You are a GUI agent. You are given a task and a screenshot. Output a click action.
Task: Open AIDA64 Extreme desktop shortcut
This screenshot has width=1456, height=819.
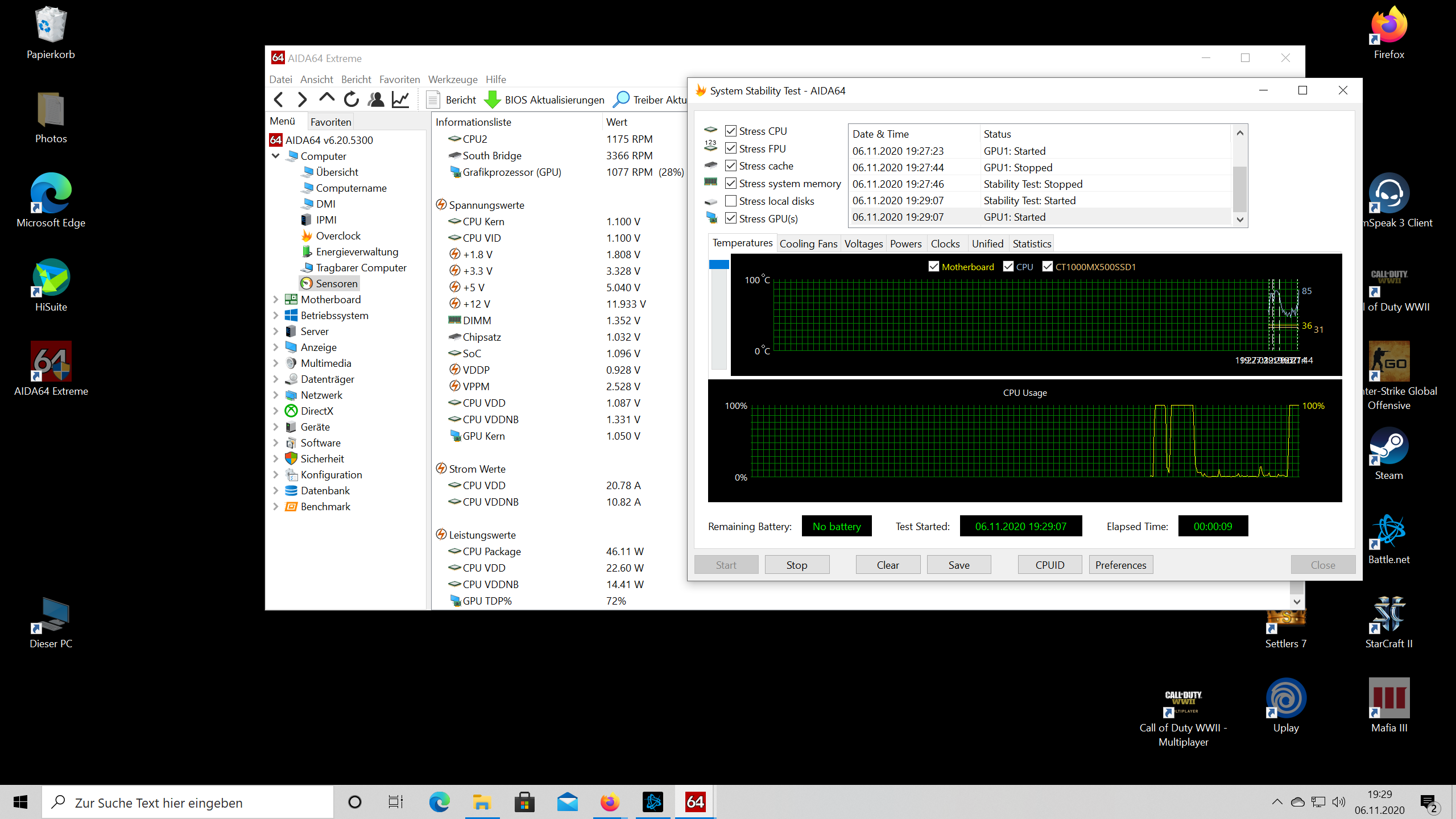(51, 369)
